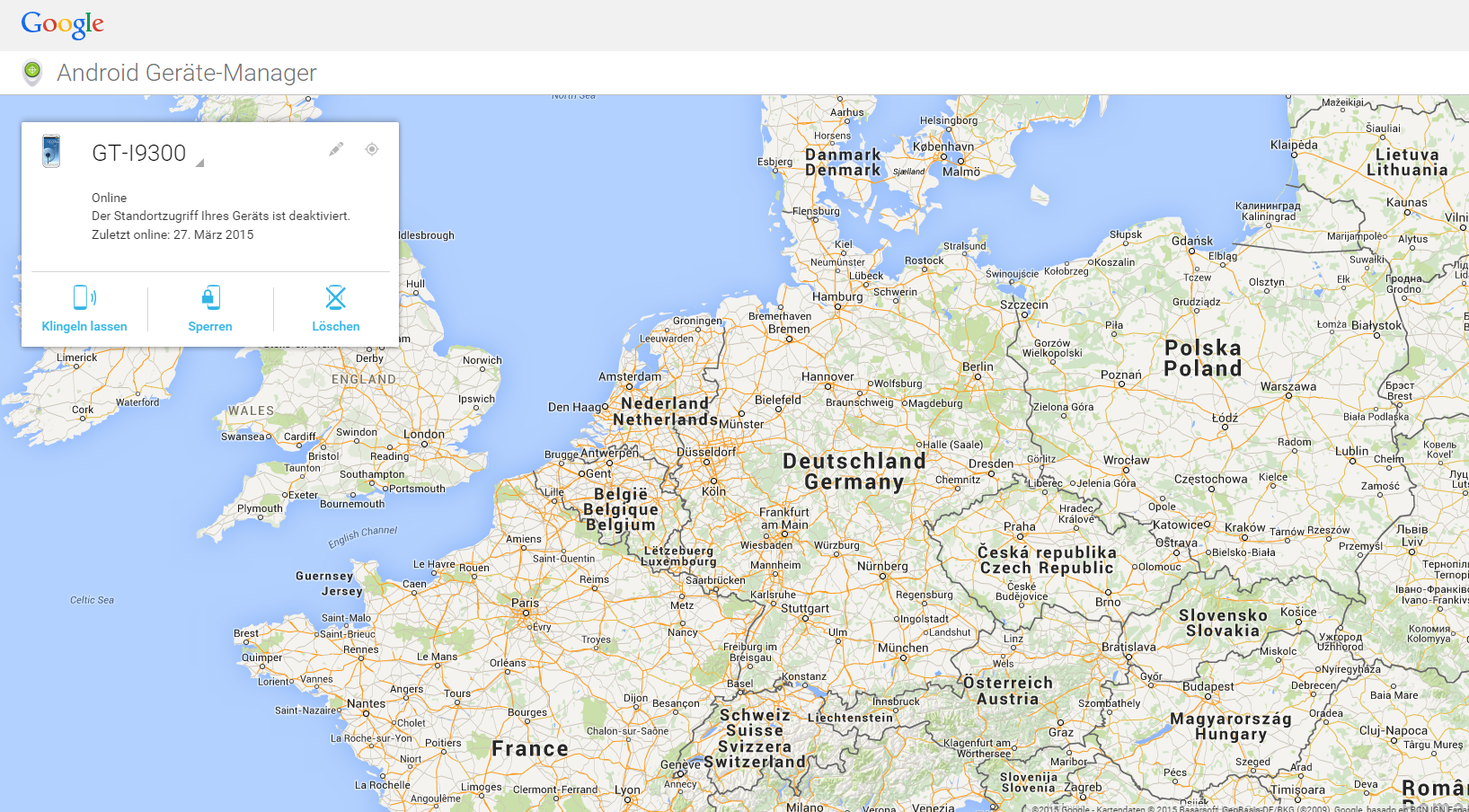The height and width of the screenshot is (812, 1469).
Task: Click the phone thumbnail in device card
Action: (51, 151)
